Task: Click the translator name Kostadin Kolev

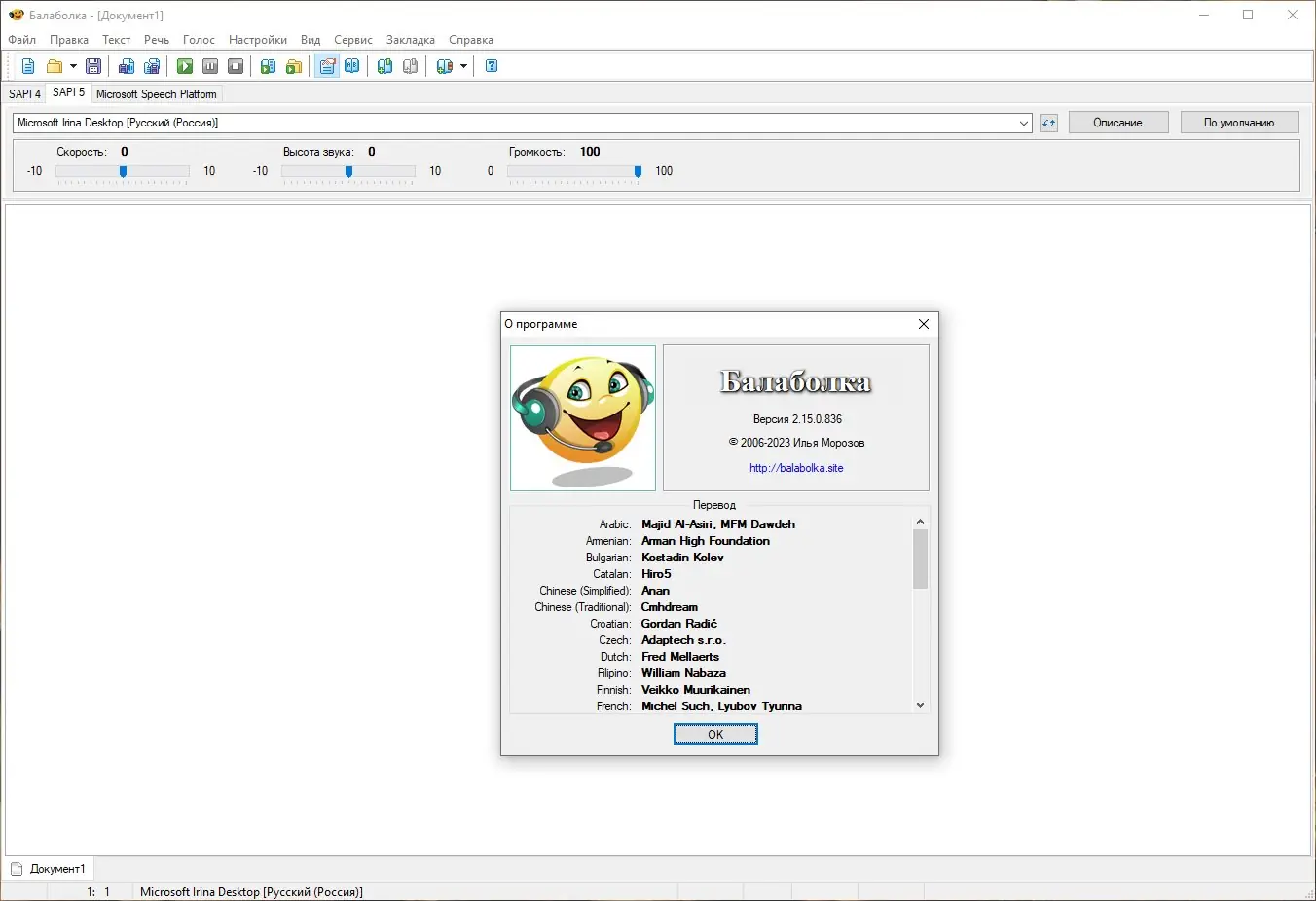Action: pyautogui.click(x=682, y=558)
